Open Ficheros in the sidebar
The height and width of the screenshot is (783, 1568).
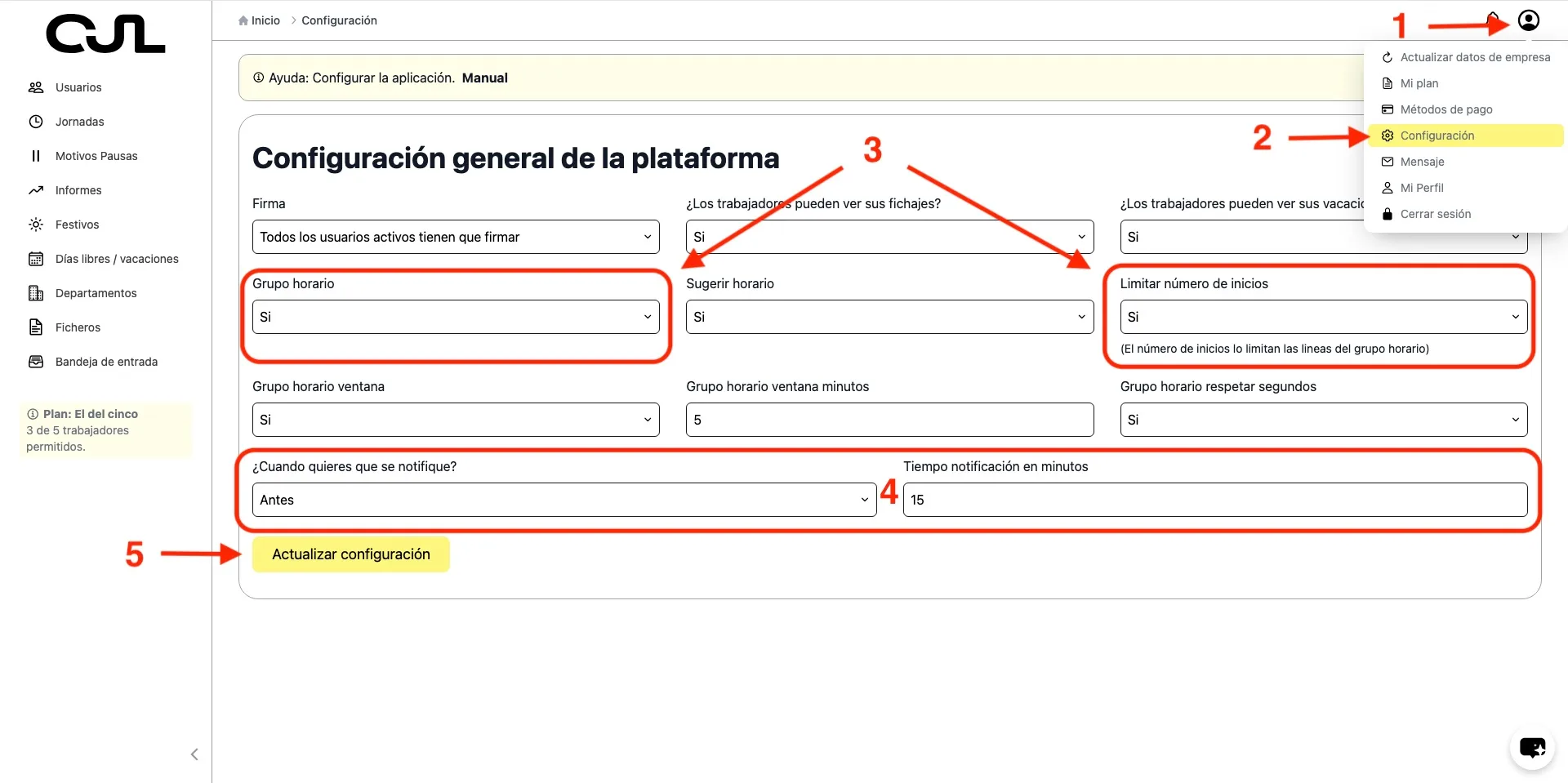tap(78, 327)
